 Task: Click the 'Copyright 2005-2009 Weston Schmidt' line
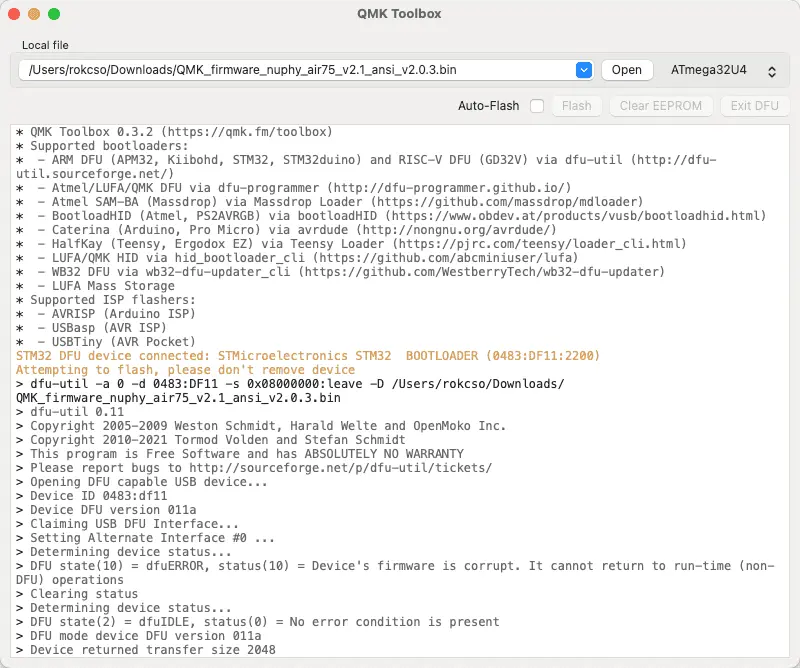point(261,426)
